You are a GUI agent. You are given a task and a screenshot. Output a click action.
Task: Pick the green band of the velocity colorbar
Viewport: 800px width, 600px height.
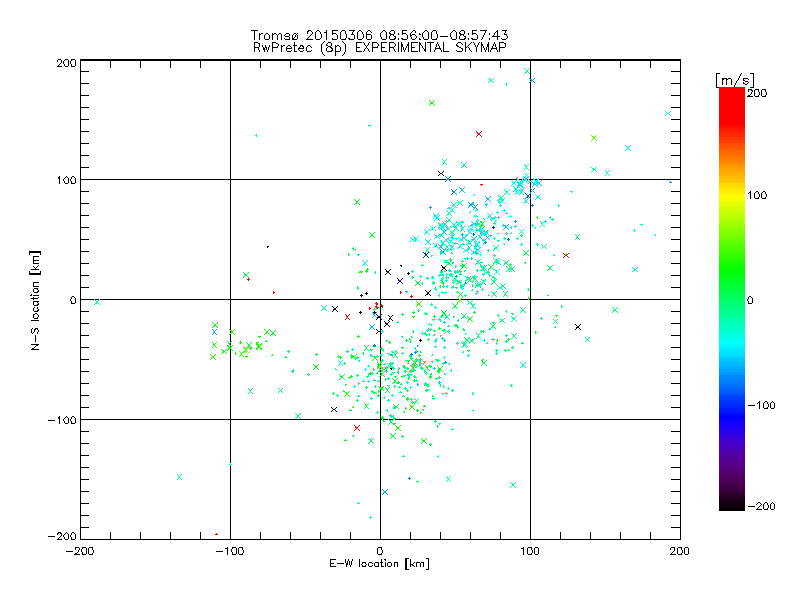tap(732, 268)
